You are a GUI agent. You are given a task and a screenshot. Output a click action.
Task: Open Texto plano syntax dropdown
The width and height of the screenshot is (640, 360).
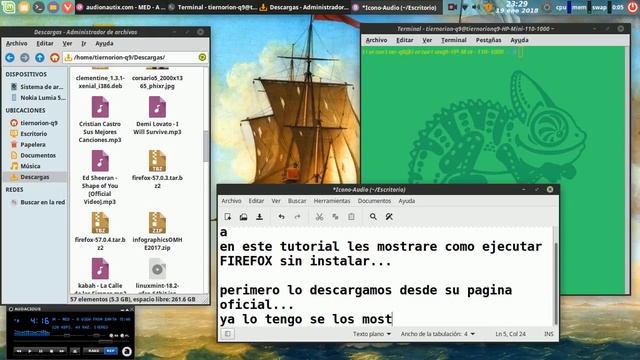click(x=371, y=334)
